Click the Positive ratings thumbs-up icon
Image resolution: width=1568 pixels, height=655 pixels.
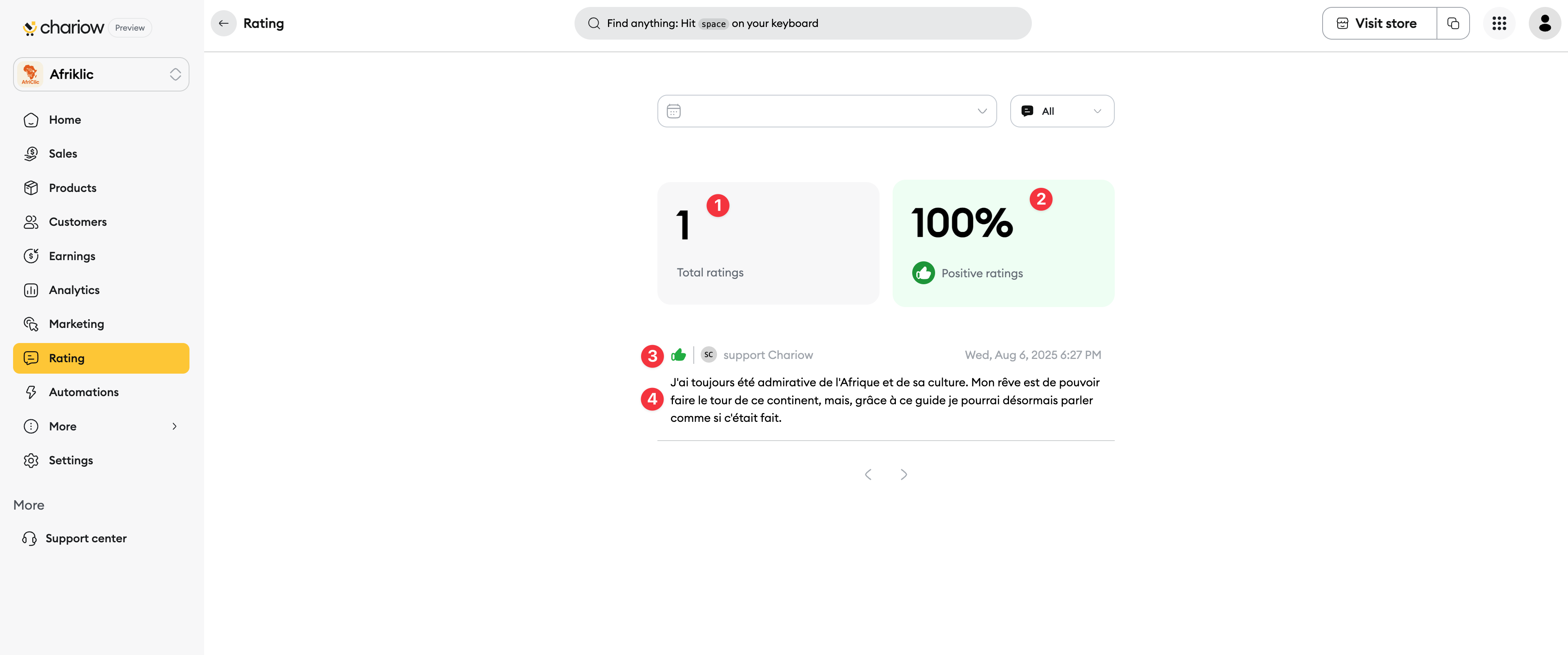coord(923,273)
